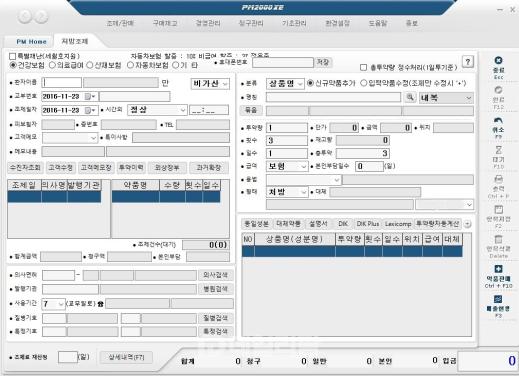
Task: Select the 건강보험 radio button
Action: click(x=13, y=65)
